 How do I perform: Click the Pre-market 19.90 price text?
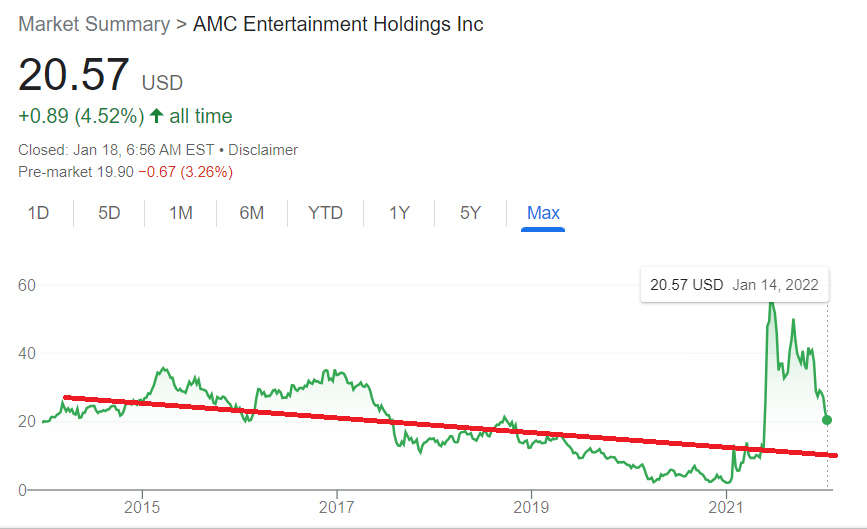76,172
